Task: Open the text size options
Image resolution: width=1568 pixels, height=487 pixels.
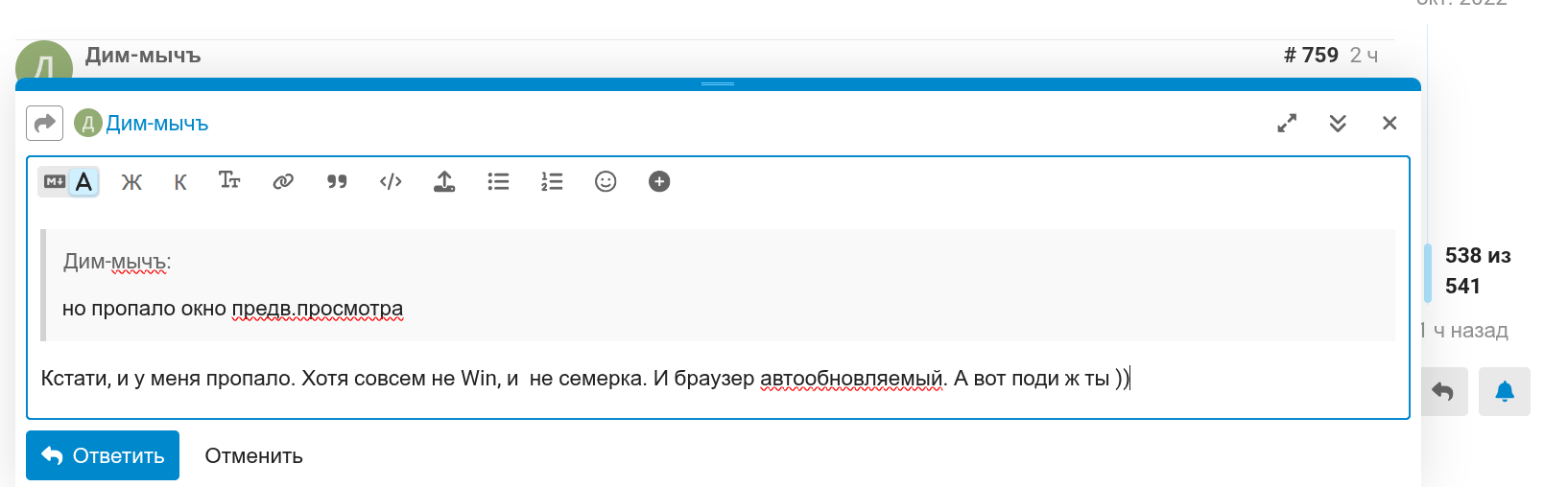Action: (x=229, y=181)
